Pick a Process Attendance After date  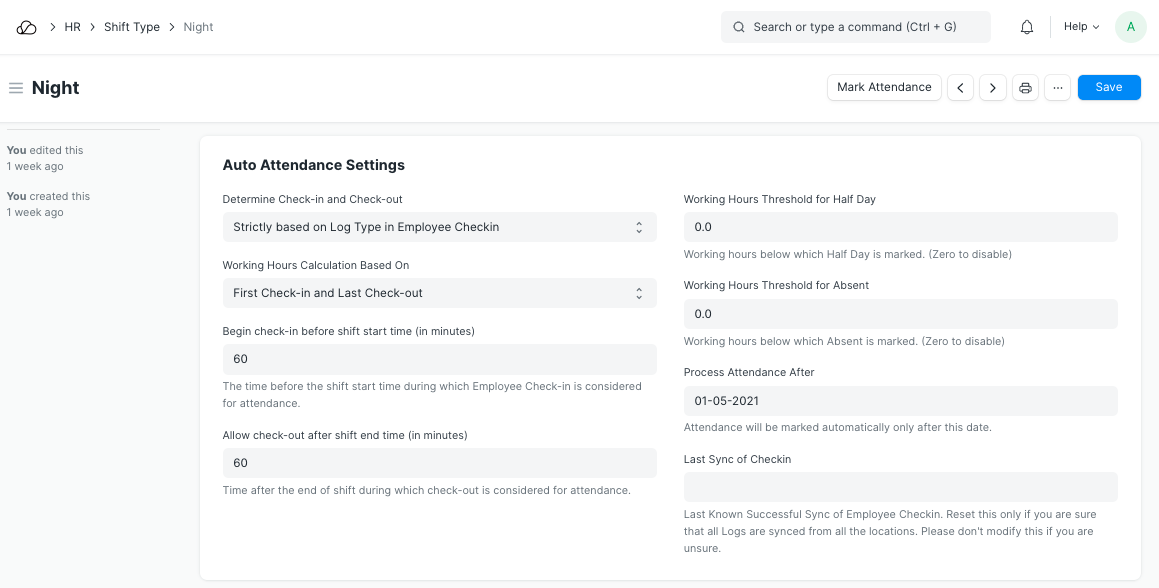(900, 401)
